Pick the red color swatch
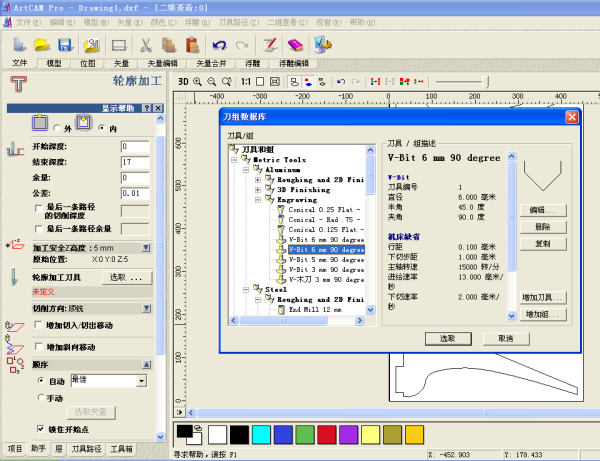600x461 pixels. [x=327, y=435]
